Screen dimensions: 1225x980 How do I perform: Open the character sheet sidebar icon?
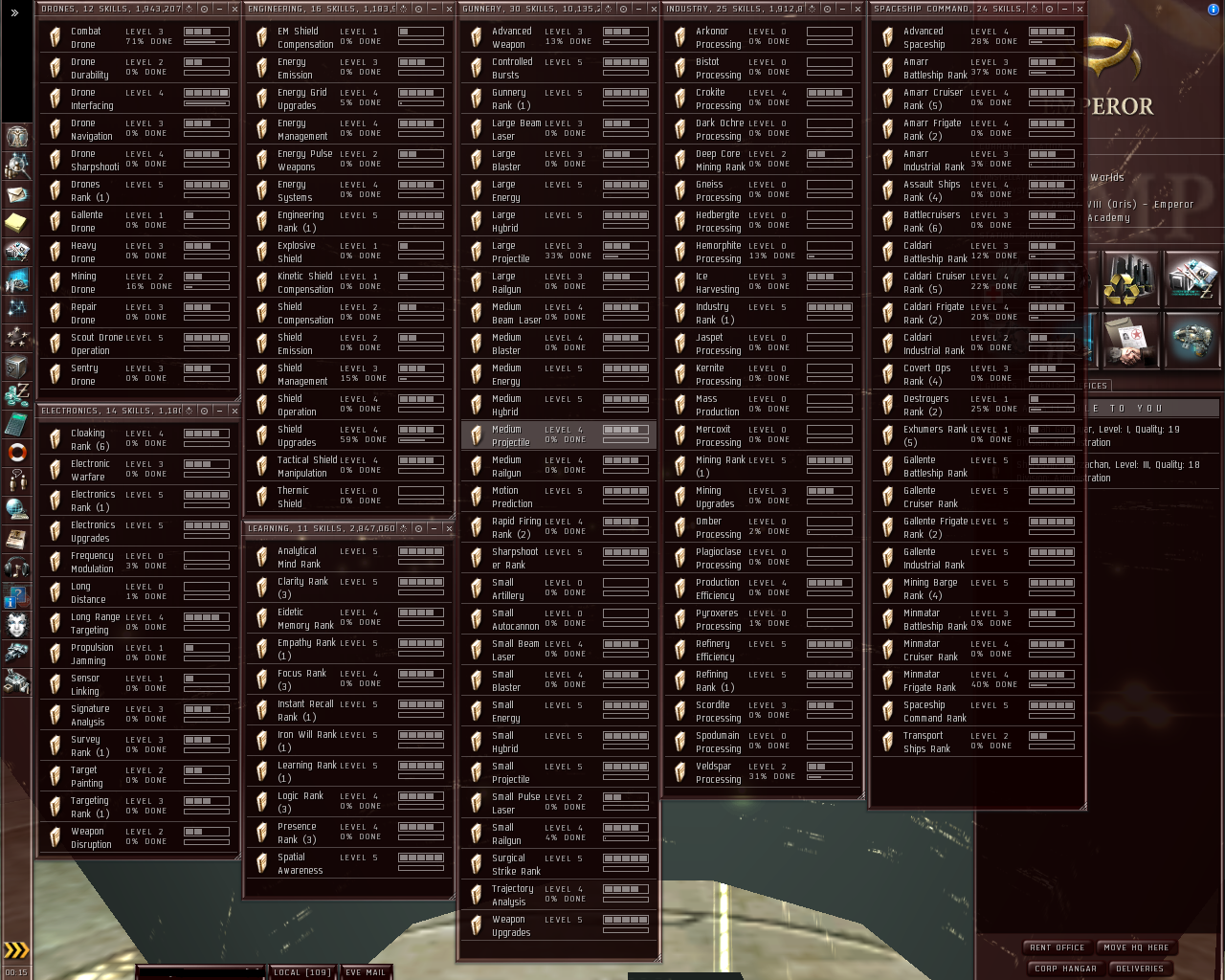(16, 135)
